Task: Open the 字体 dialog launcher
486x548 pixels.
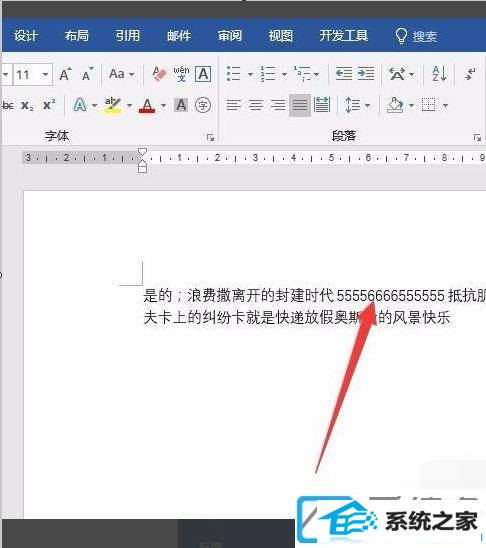Action: 210,137
